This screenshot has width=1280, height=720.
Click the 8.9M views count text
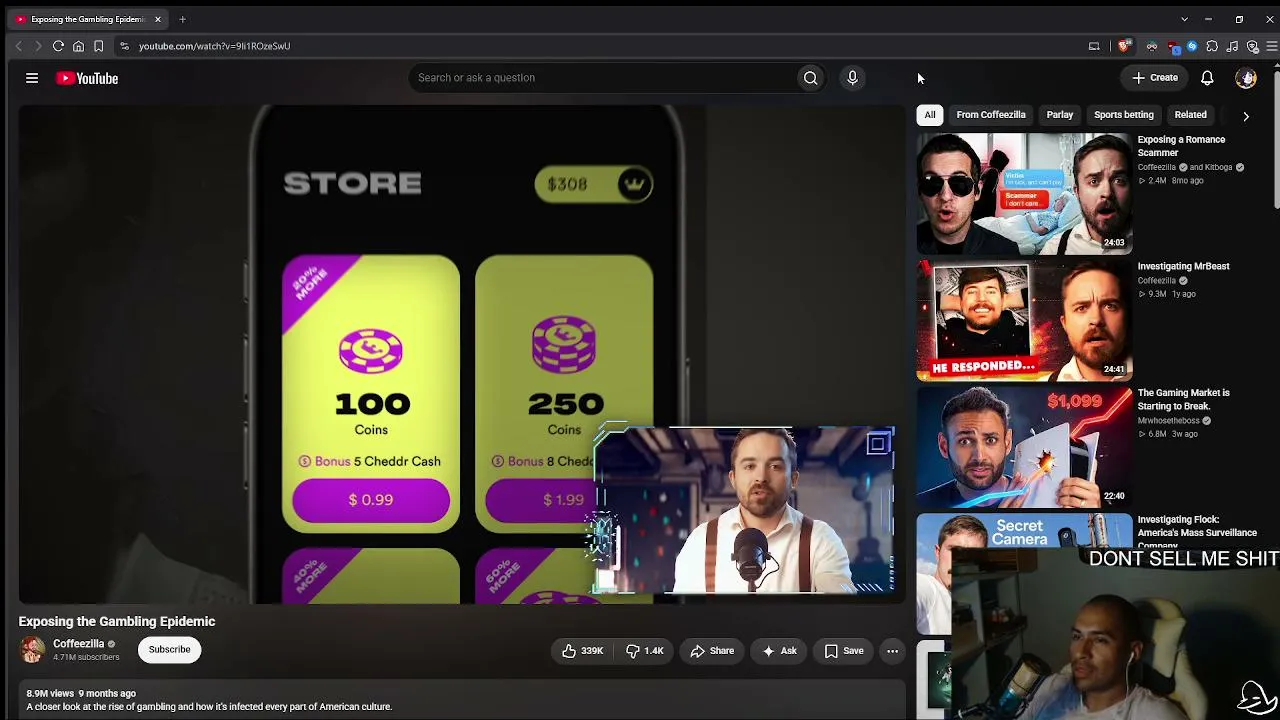[x=51, y=693]
